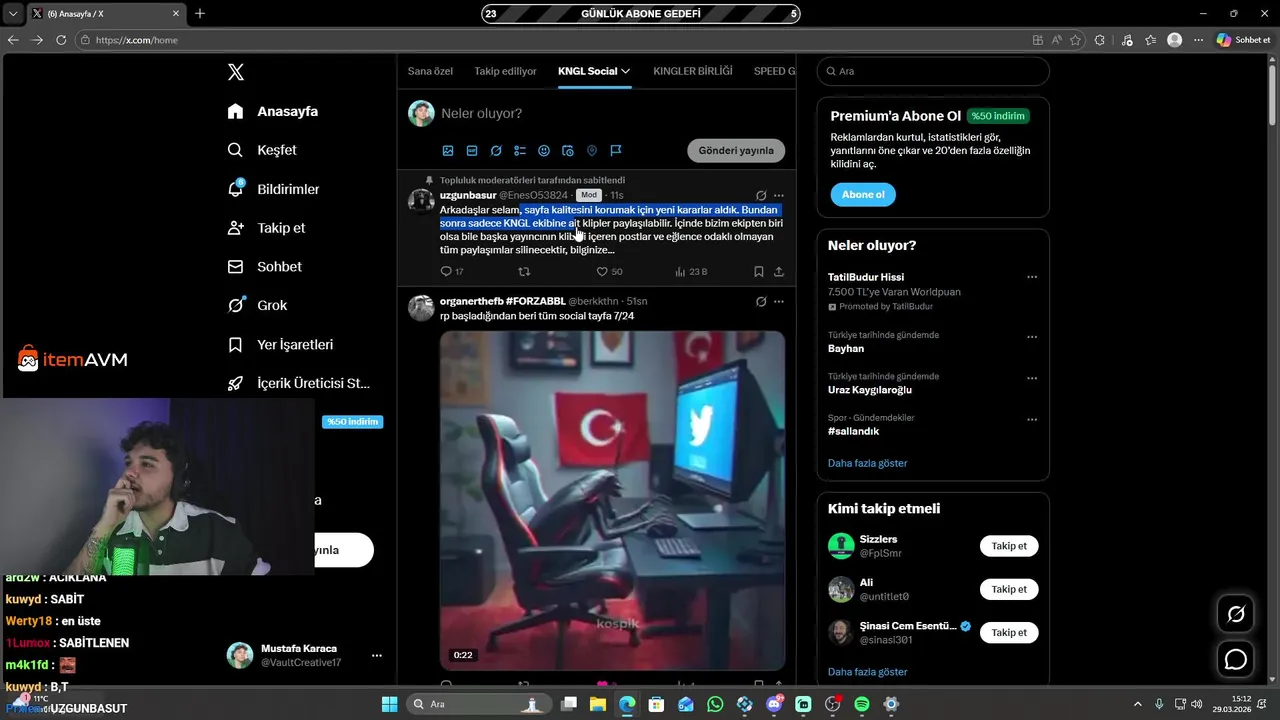Open Uraz Kaygılaroğlu trending topic
Image resolution: width=1280 pixels, height=720 pixels.
point(870,390)
